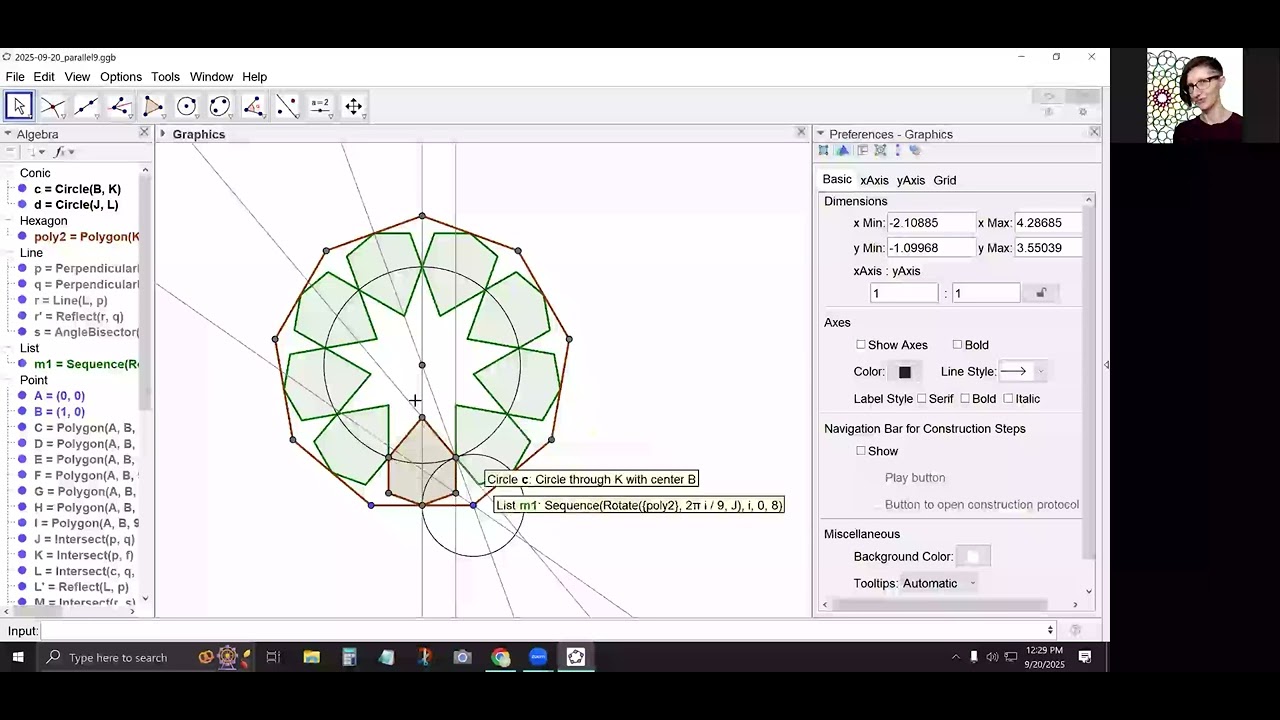Screen dimensions: 1280x720
Task: Open the Defaults preferences icon
Action: click(x=880, y=151)
